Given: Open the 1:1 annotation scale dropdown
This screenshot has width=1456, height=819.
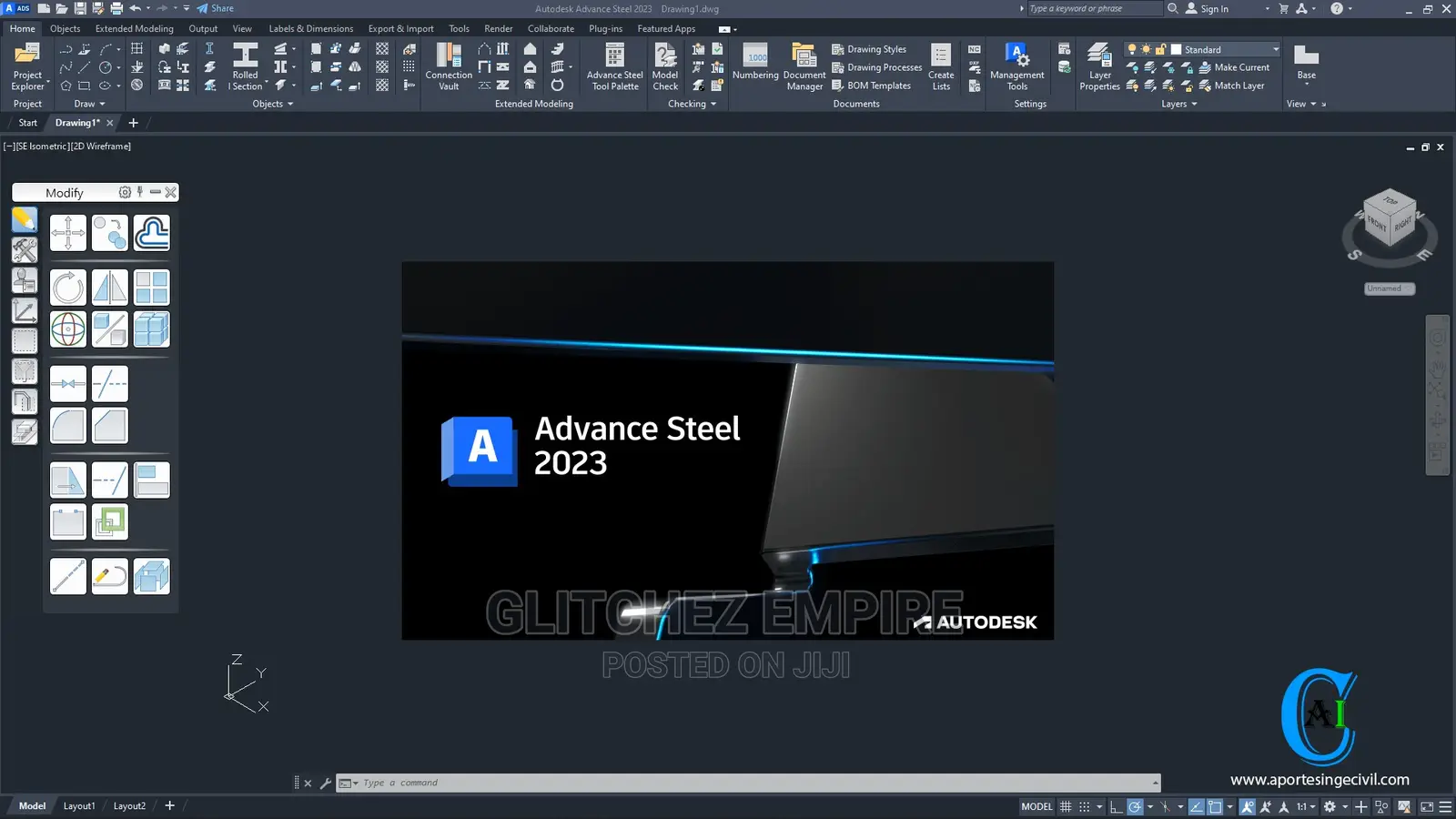Looking at the screenshot, I should click(1306, 806).
